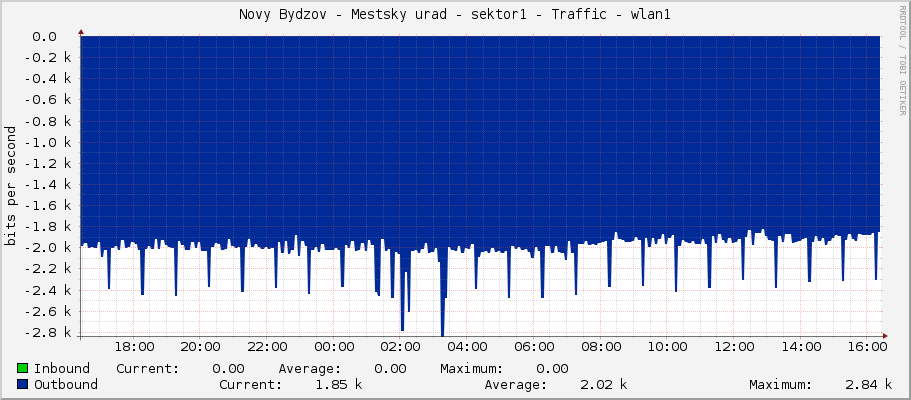Click the green Inbound legend swatch
This screenshot has height=400, width=911.
click(x=23, y=369)
